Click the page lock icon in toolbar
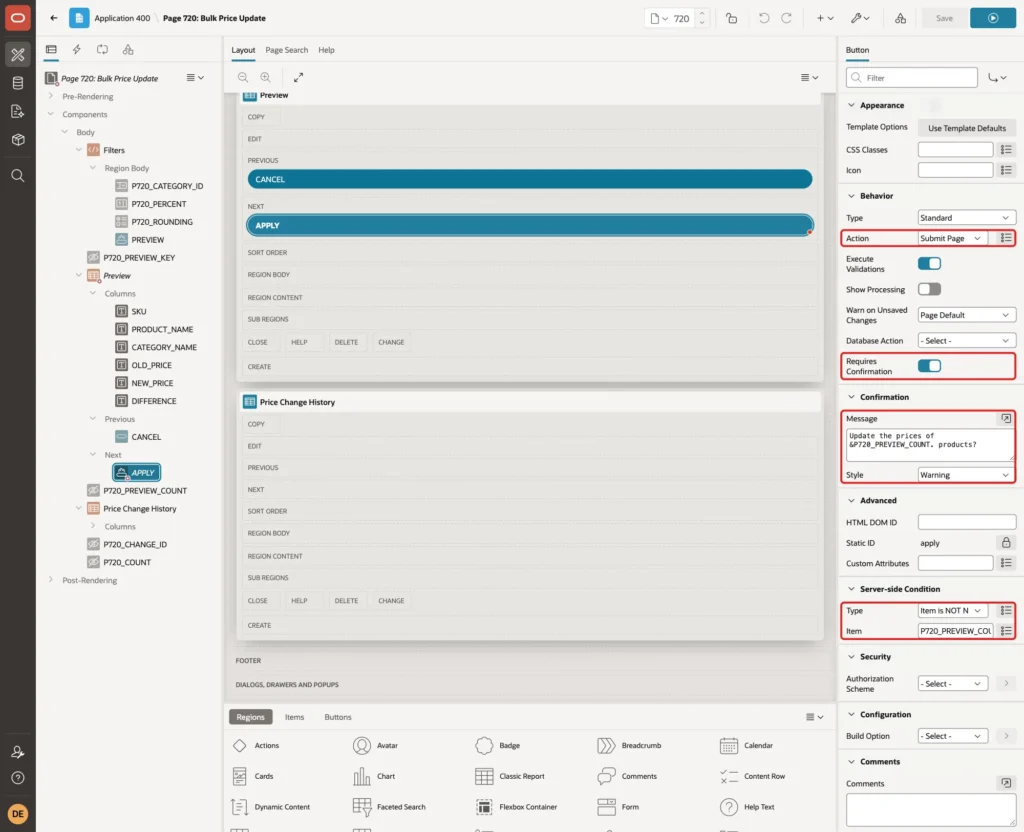 (731, 18)
